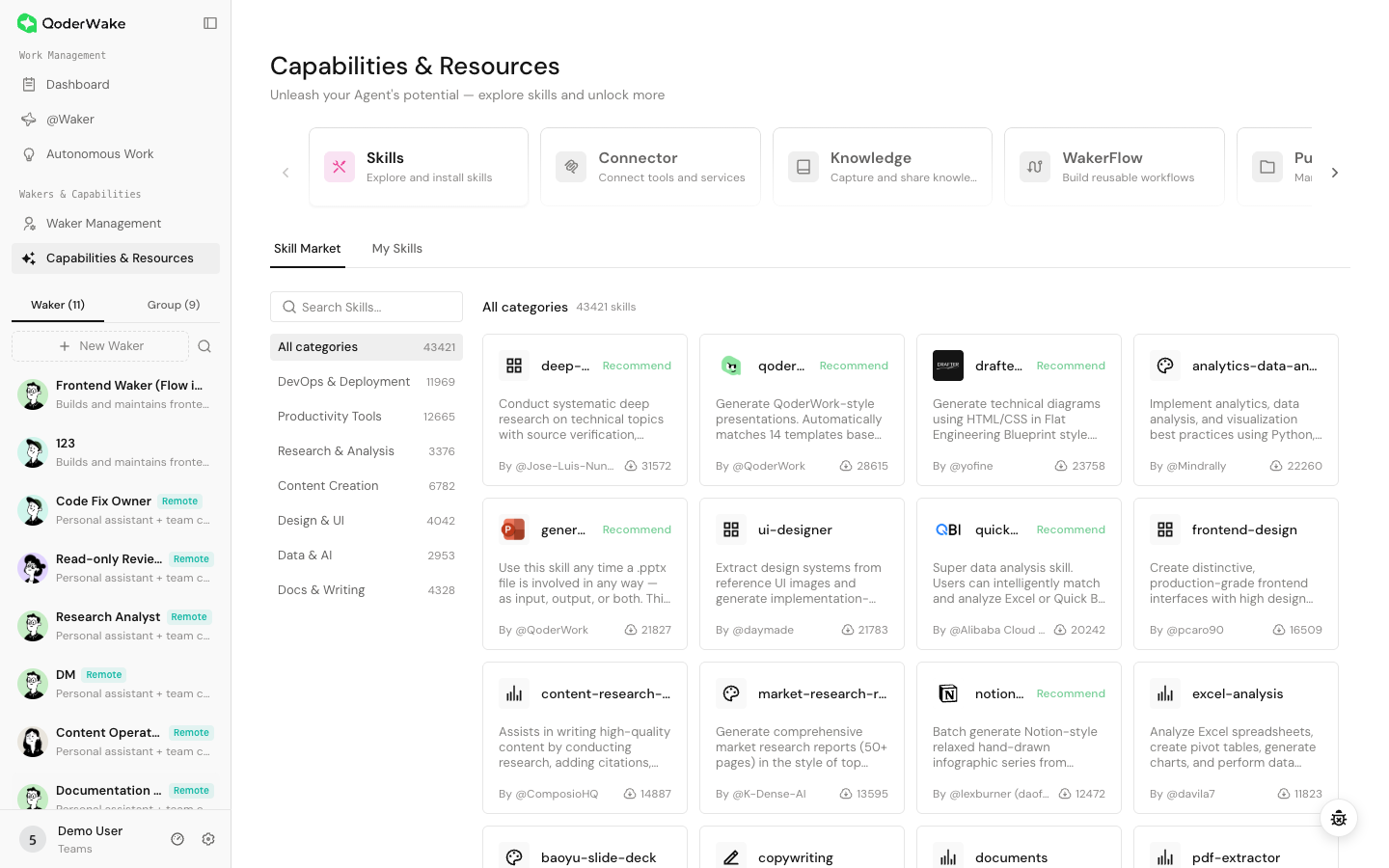Open @Waker from the sidebar

pyautogui.click(x=116, y=120)
